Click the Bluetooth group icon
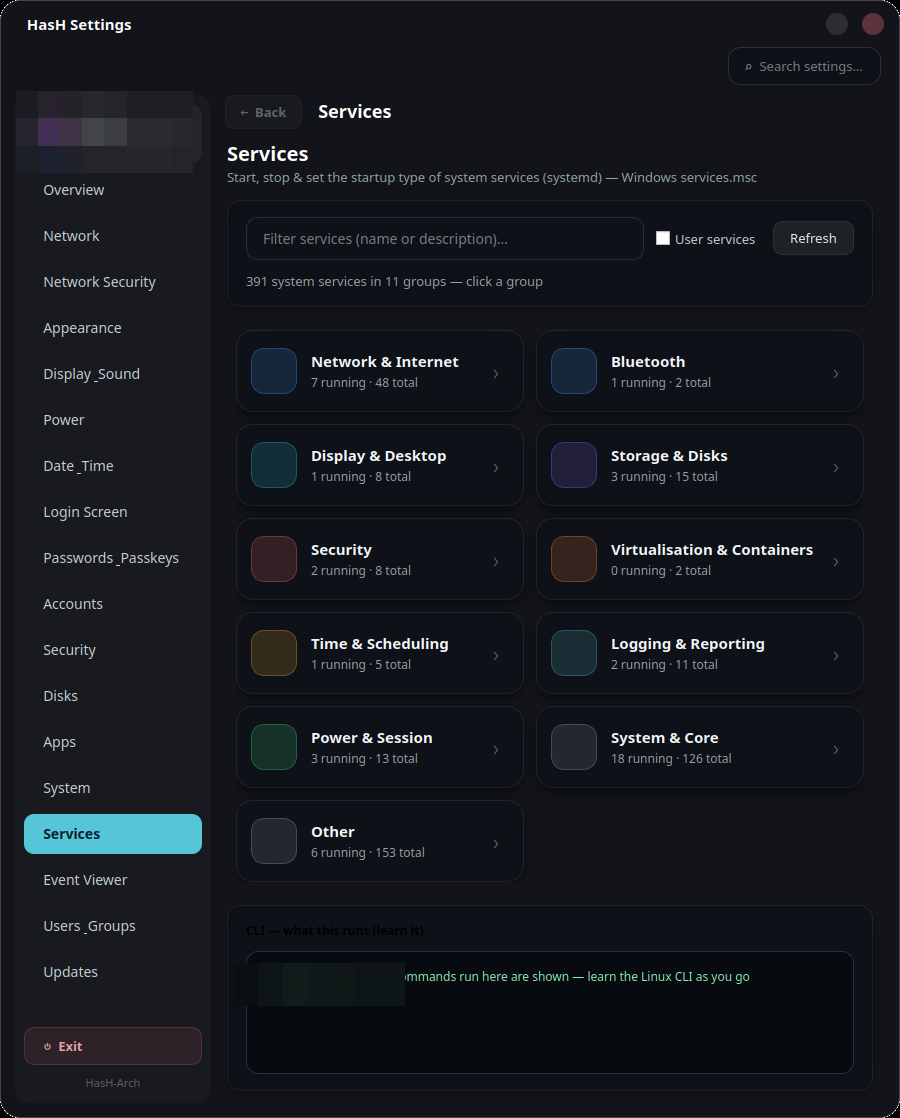Viewport: 900px width, 1118px height. pyautogui.click(x=573, y=371)
